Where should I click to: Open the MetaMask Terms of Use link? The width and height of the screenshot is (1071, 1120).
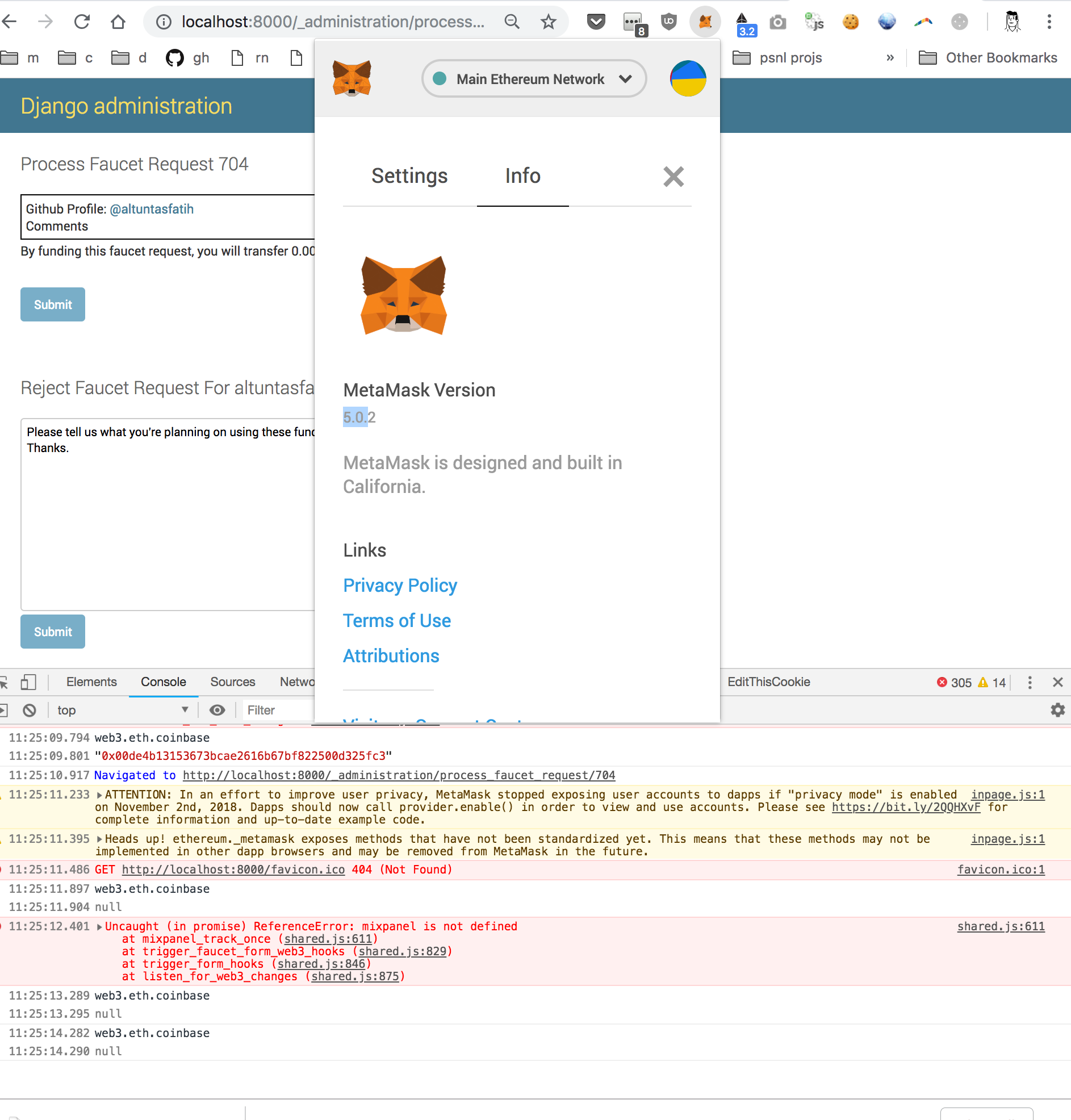(397, 621)
